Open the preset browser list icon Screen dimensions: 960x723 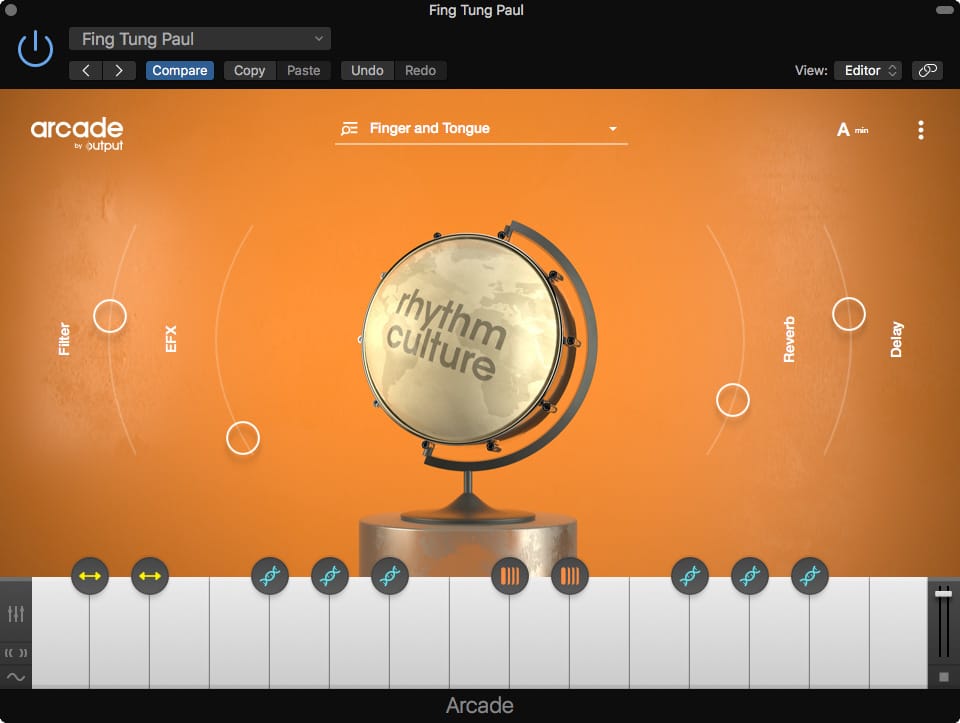[x=349, y=129]
